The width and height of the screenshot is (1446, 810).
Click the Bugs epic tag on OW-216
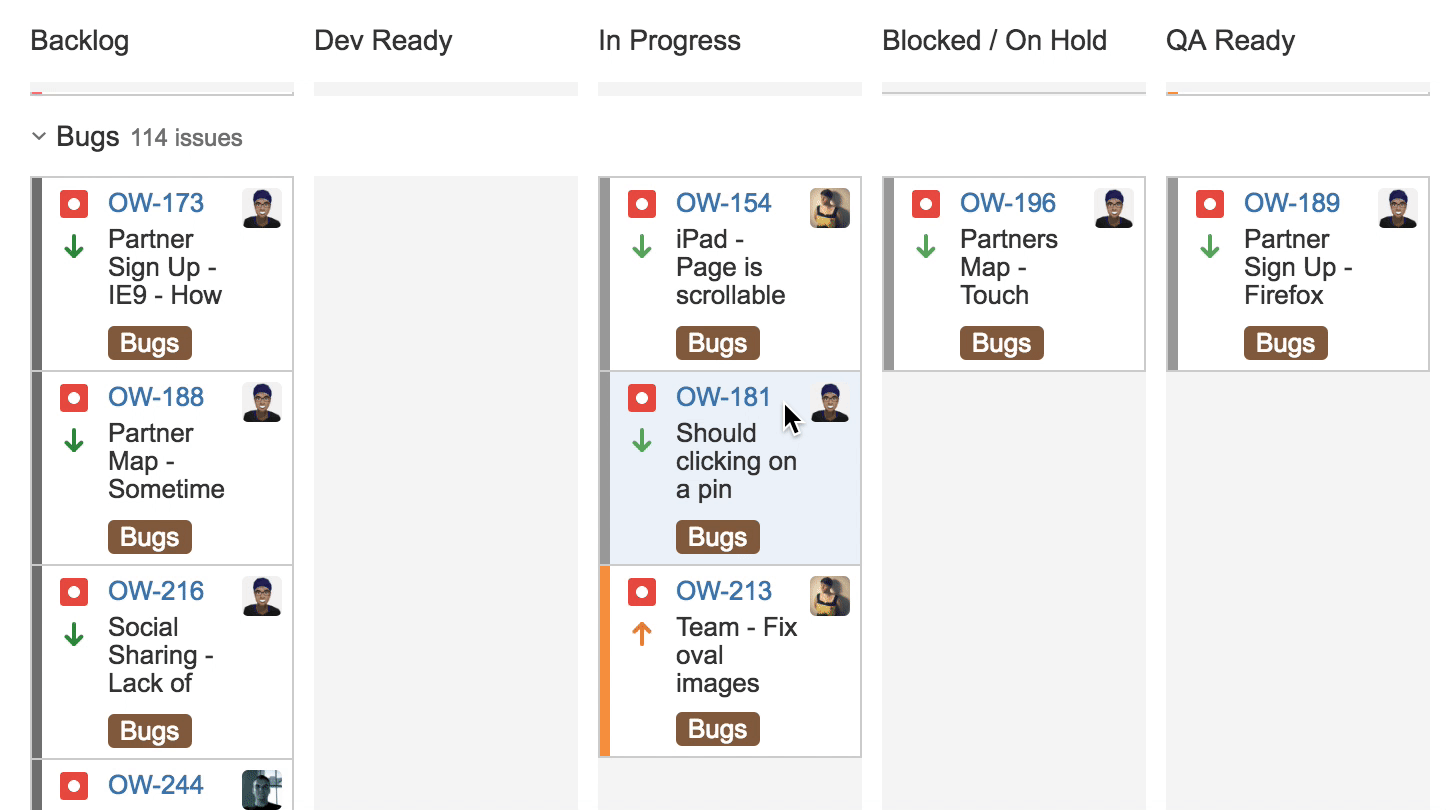pos(150,731)
